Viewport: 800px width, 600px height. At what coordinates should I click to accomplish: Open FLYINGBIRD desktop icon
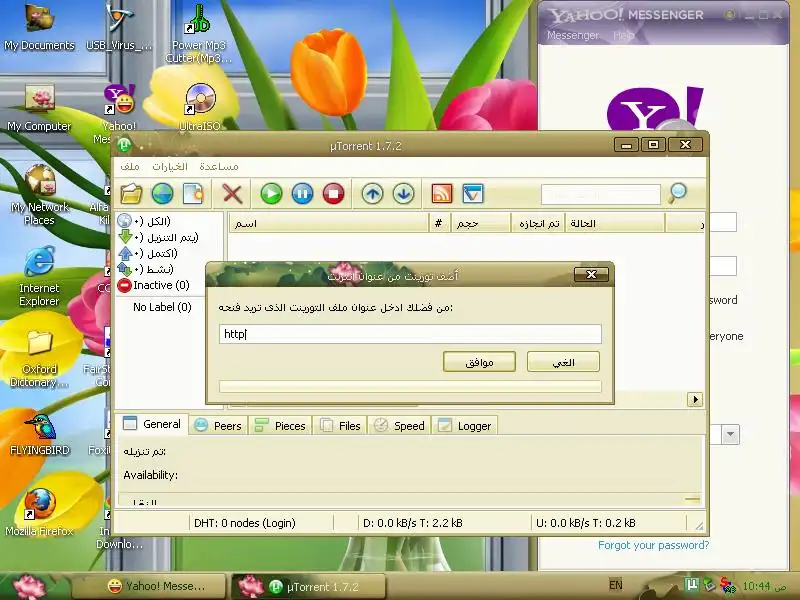click(39, 435)
